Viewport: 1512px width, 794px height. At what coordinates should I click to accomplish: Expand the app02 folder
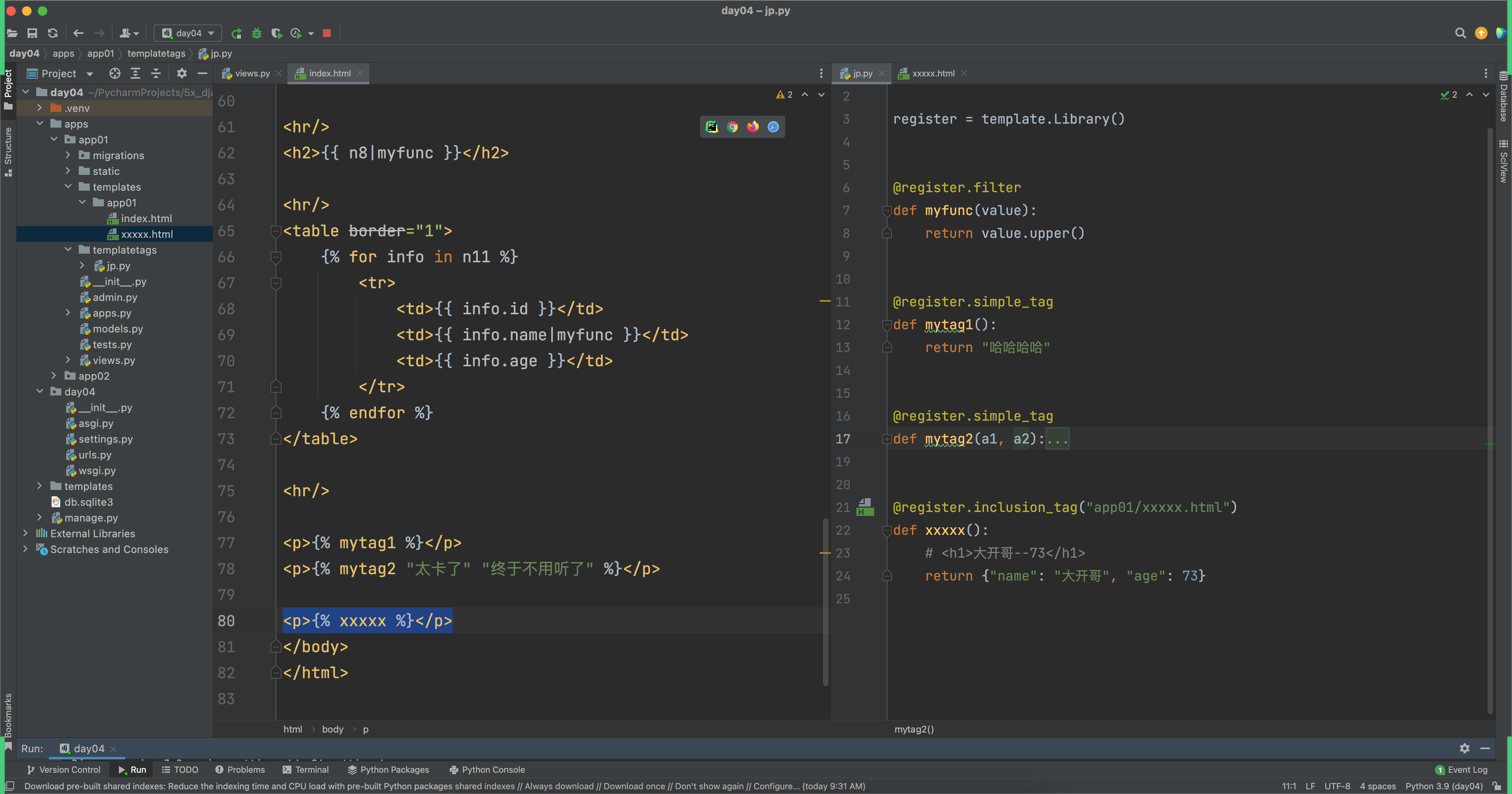pos(54,376)
